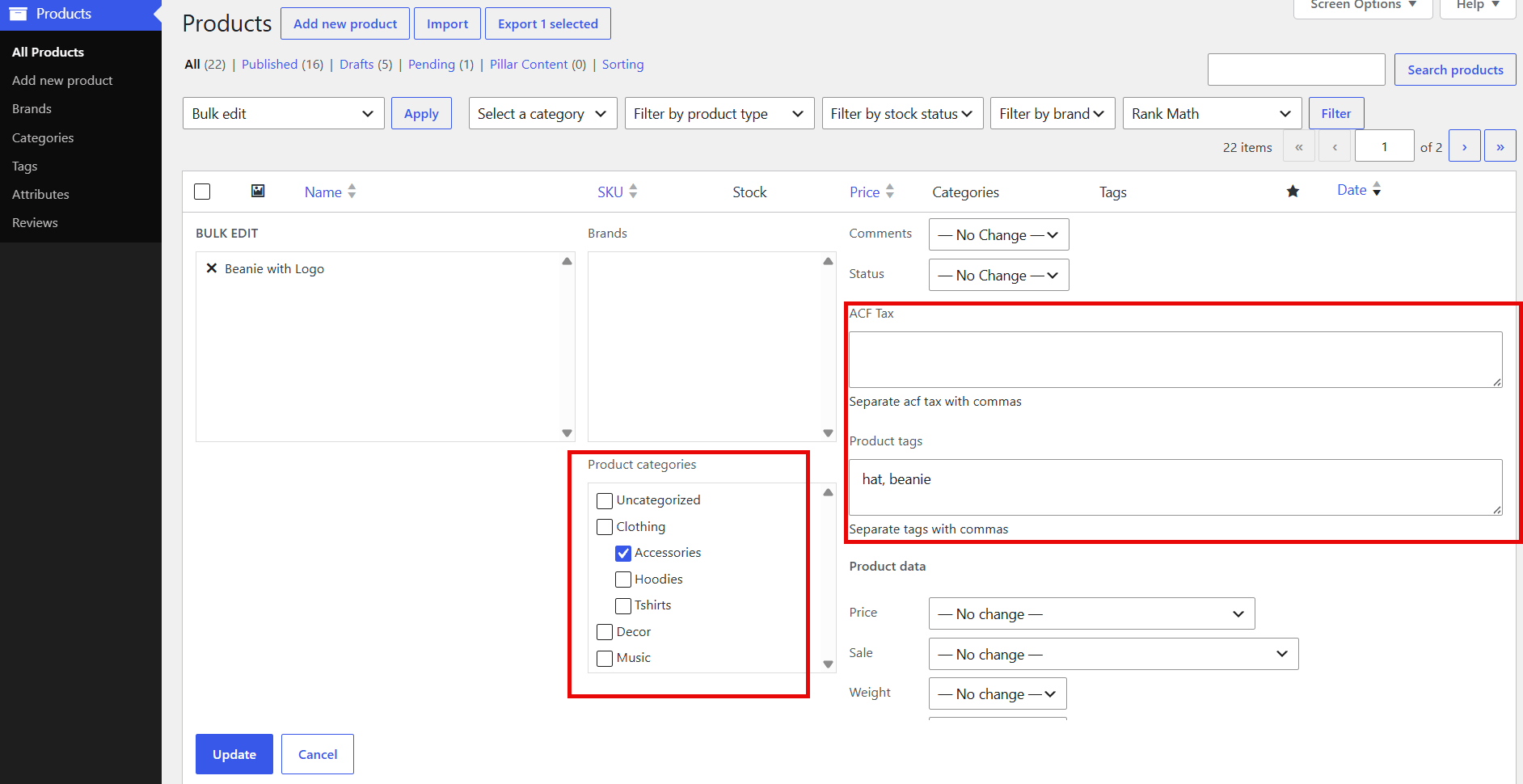The width and height of the screenshot is (1523, 784).
Task: Sort by Name using sort arrows
Action: (x=352, y=192)
